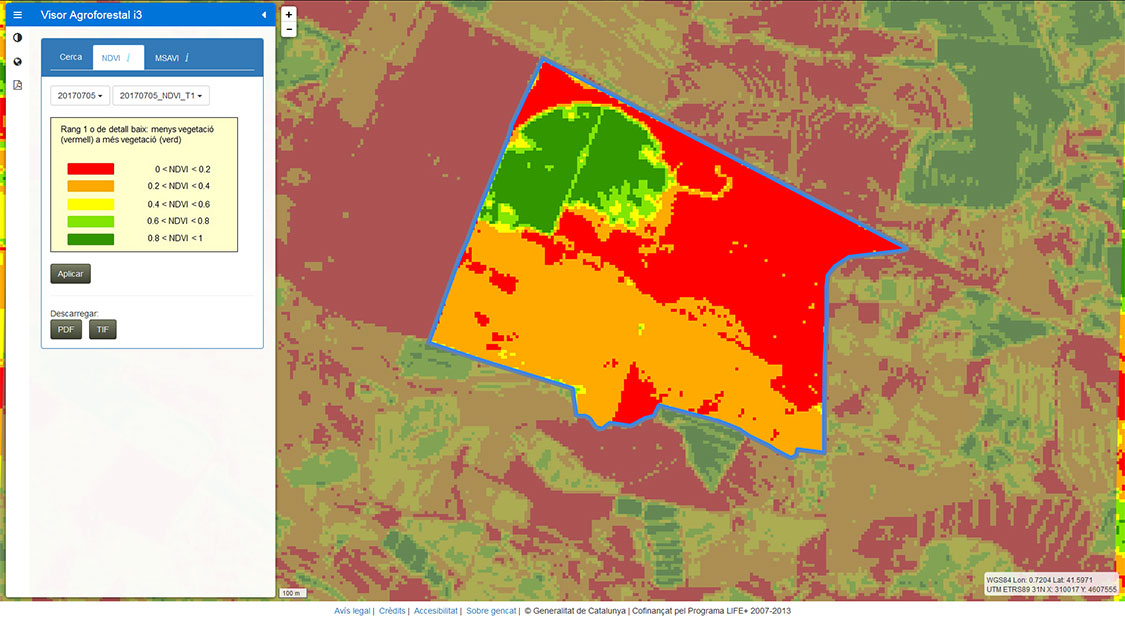Open the Avís legal link

pos(352,611)
